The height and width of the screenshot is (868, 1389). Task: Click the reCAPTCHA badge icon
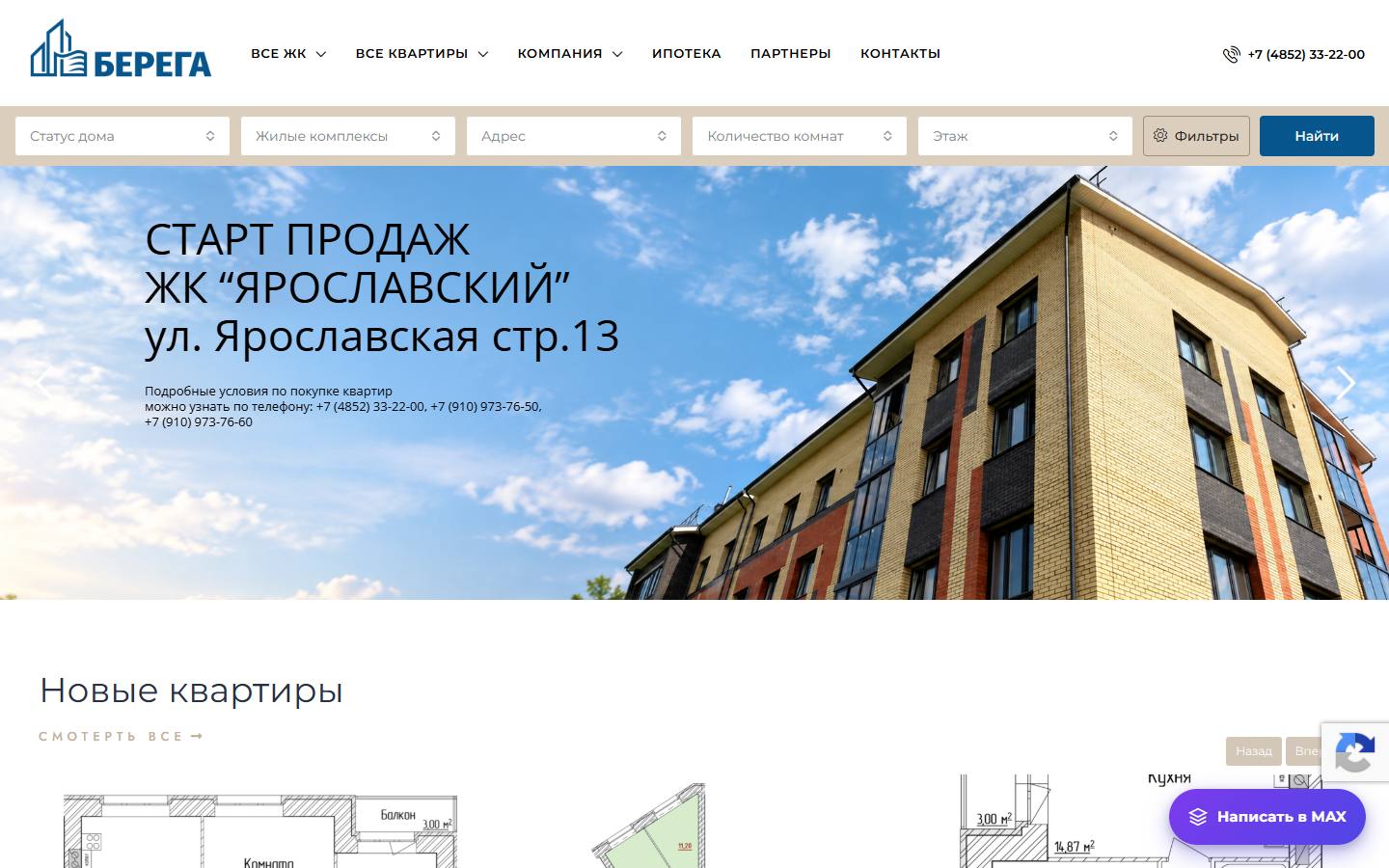[1354, 754]
